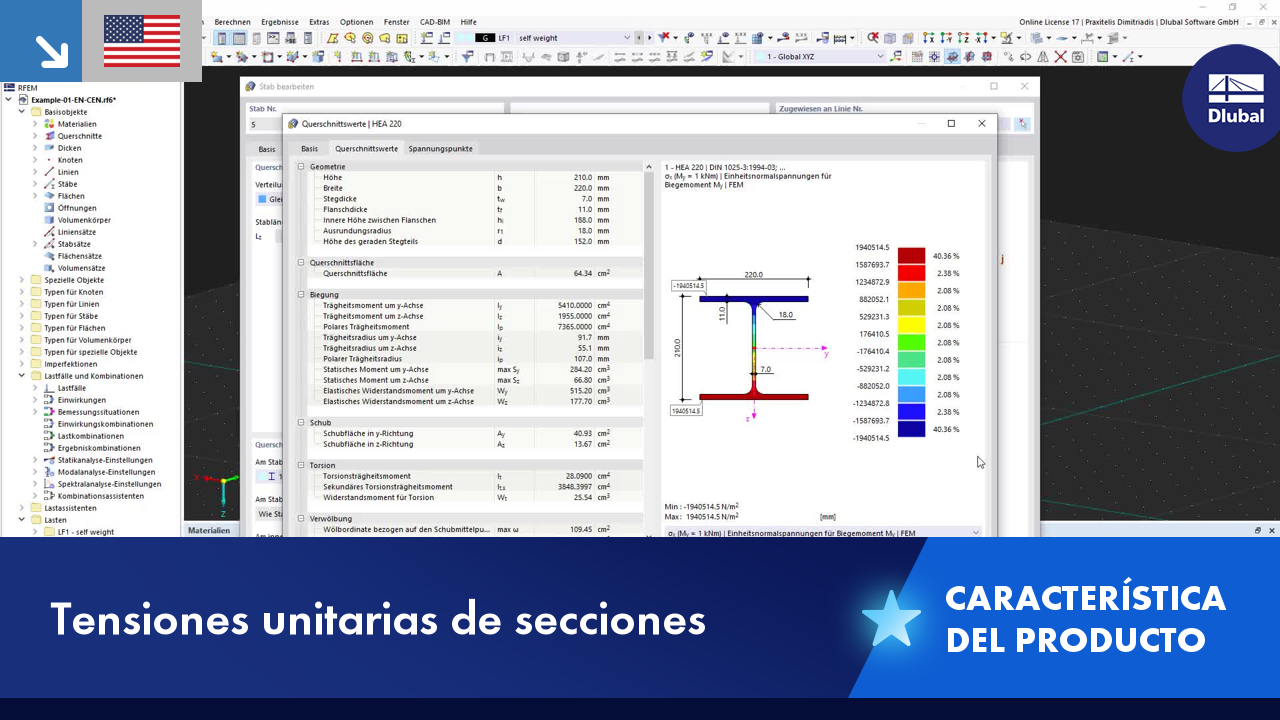Click the dark blue 40.36 % legend swatch
Image resolution: width=1280 pixels, height=720 pixels.
(911, 429)
